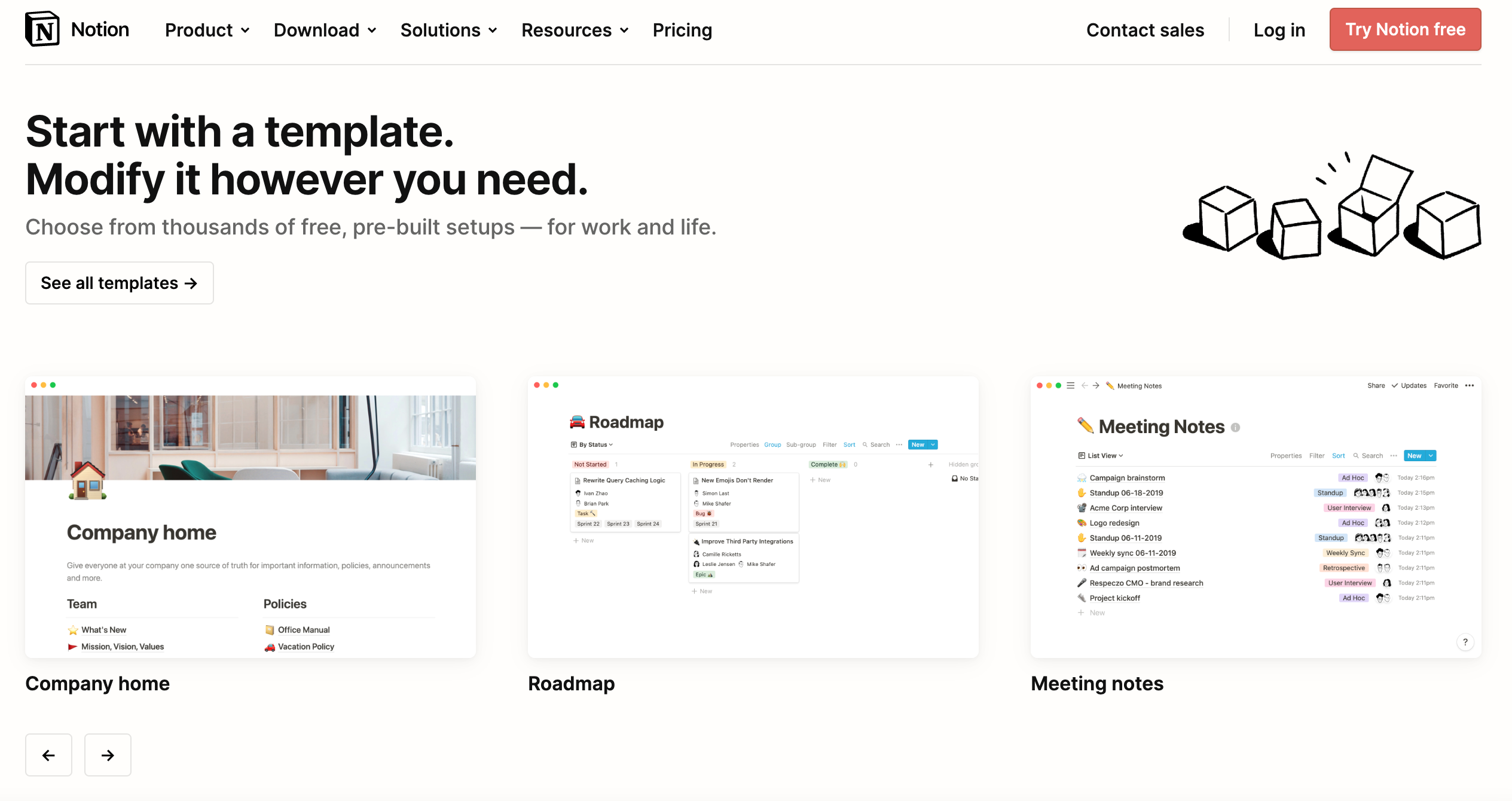Go to the Pricing page
The height and width of the screenshot is (801, 1512).
pos(682,30)
